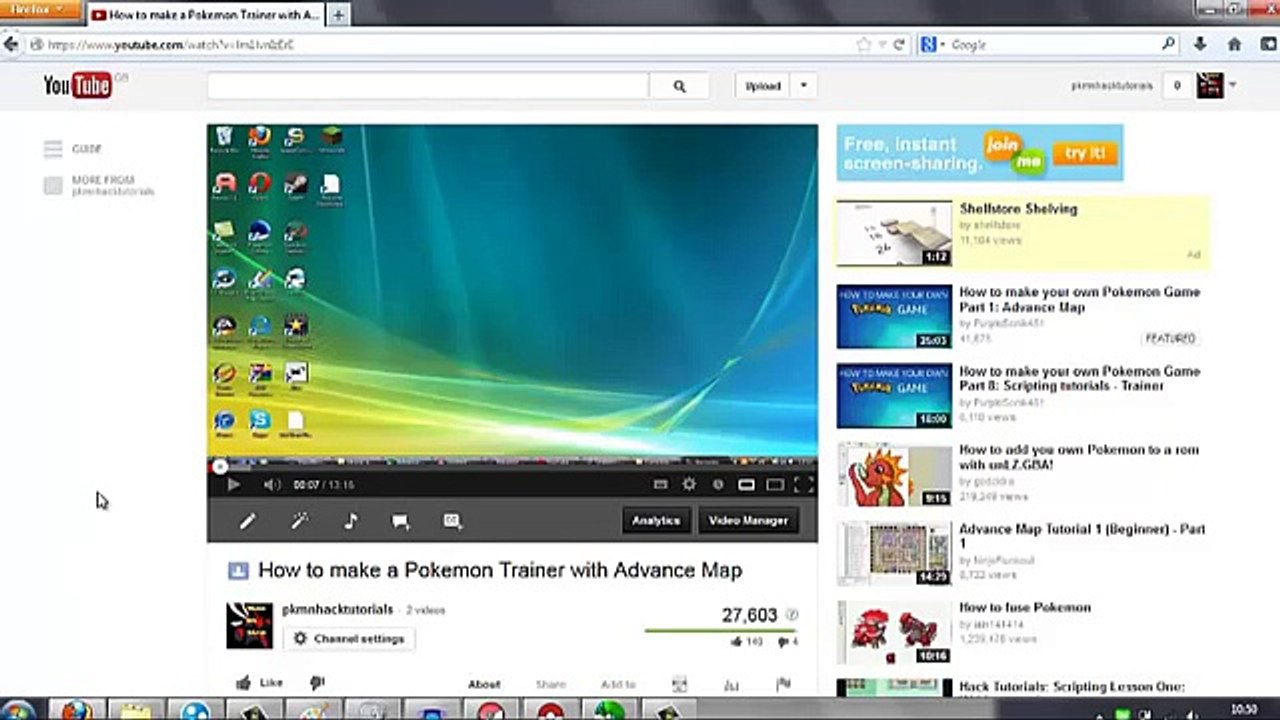Viewport: 1280px width, 720px height.
Task: Open the Share tab below the video
Action: (551, 684)
